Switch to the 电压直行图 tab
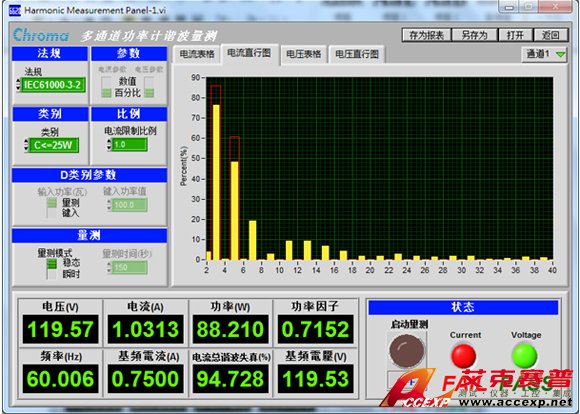 click(x=357, y=54)
